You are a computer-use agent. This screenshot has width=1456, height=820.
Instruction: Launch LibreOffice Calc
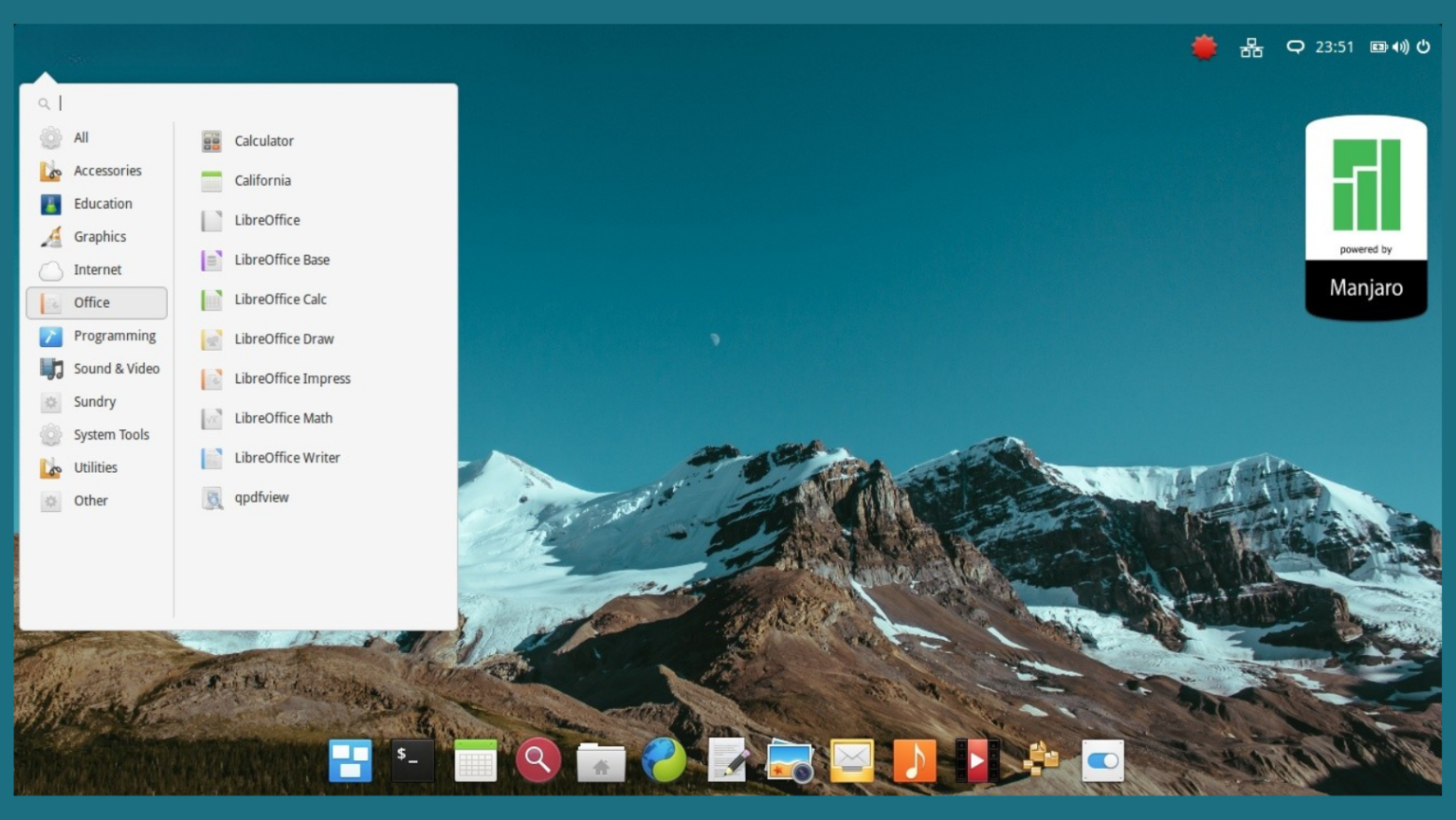coord(280,300)
